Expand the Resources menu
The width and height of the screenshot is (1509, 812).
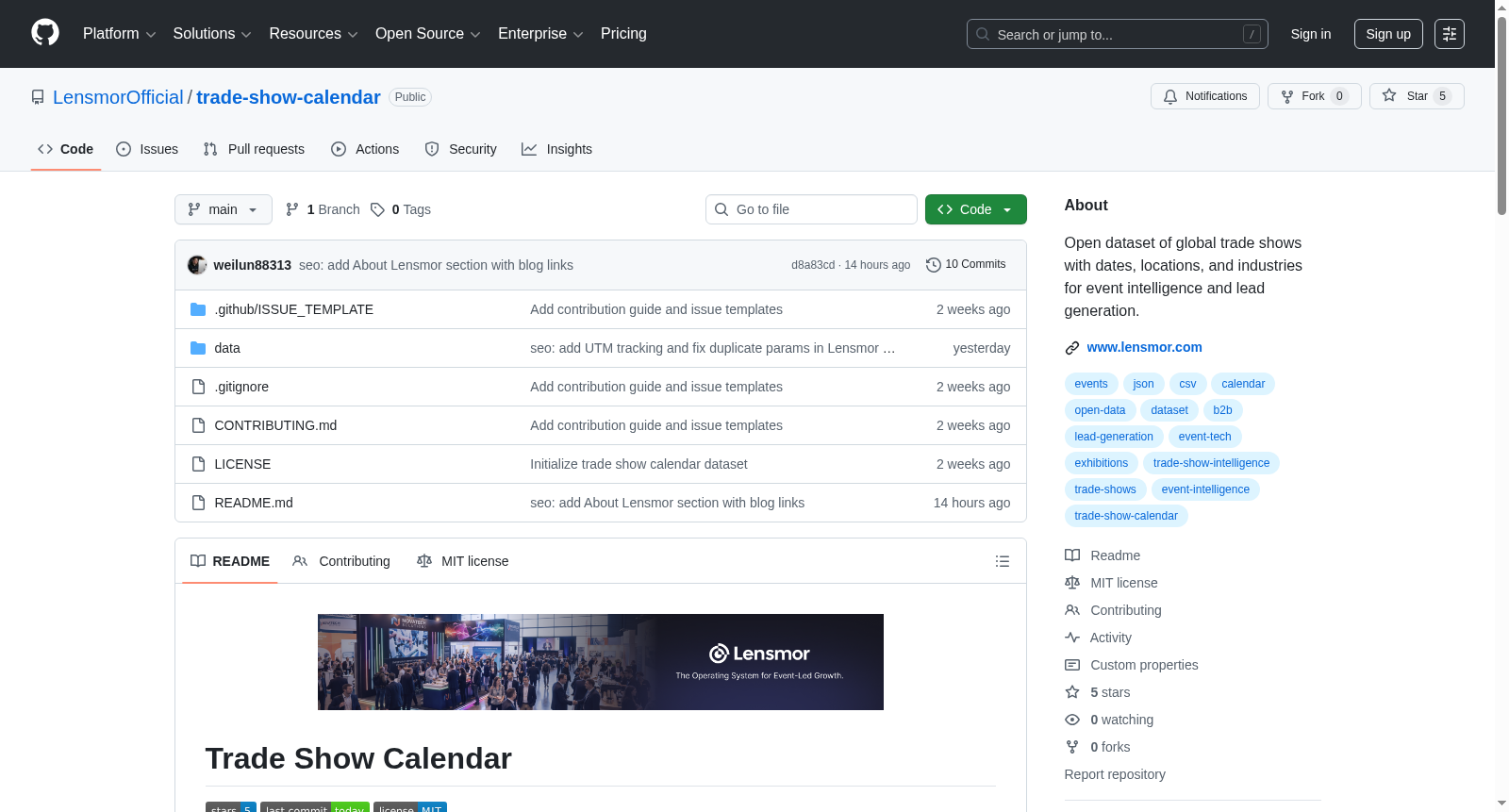tap(314, 34)
